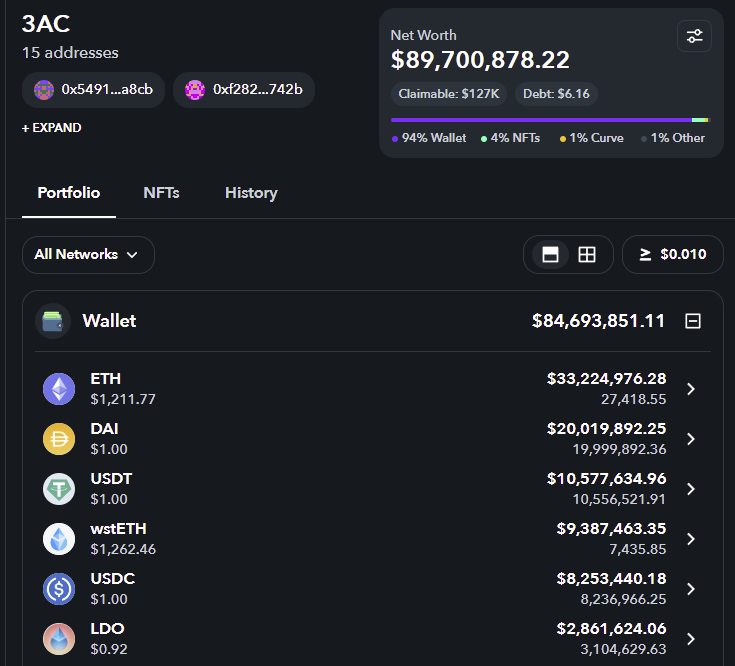
Task: Open the History tab
Action: (x=251, y=193)
